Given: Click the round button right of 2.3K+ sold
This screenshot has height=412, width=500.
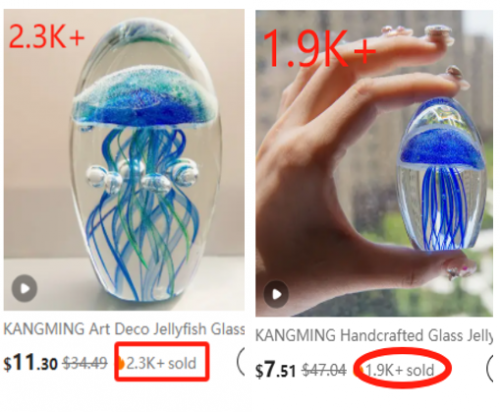Looking at the screenshot, I should [x=241, y=361].
